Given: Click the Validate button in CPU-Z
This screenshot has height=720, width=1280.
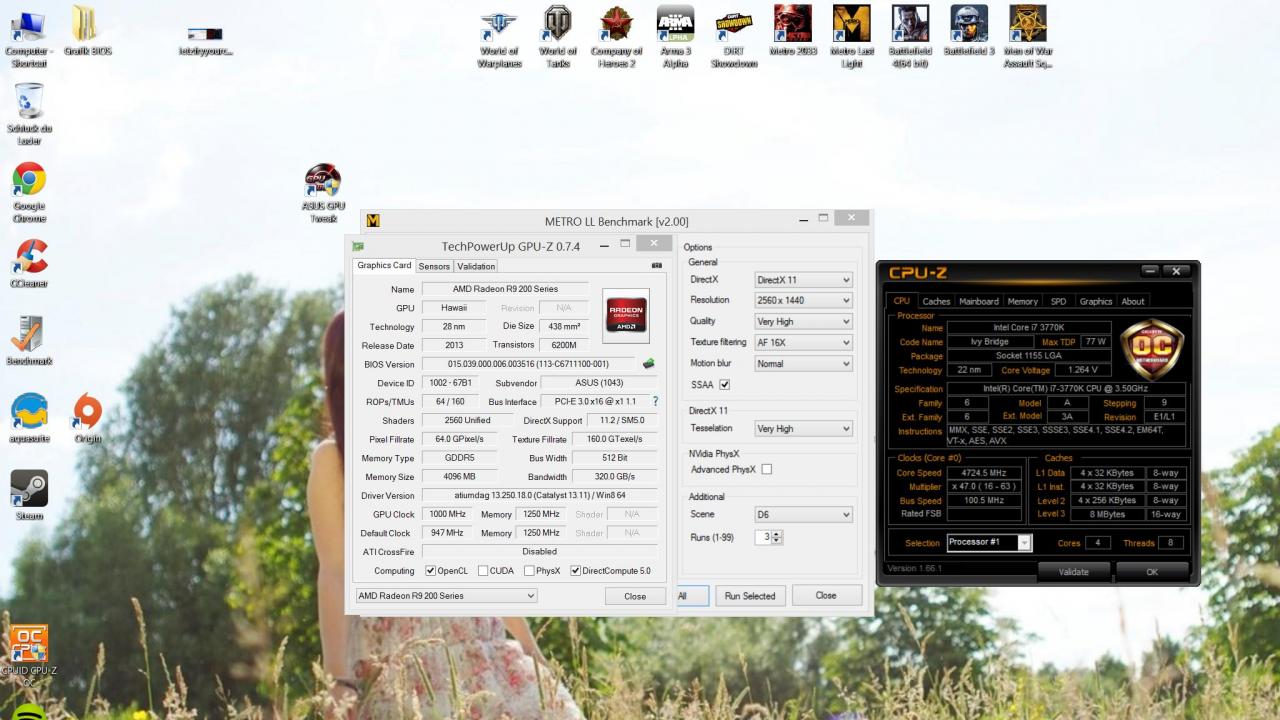Looking at the screenshot, I should [x=1073, y=572].
